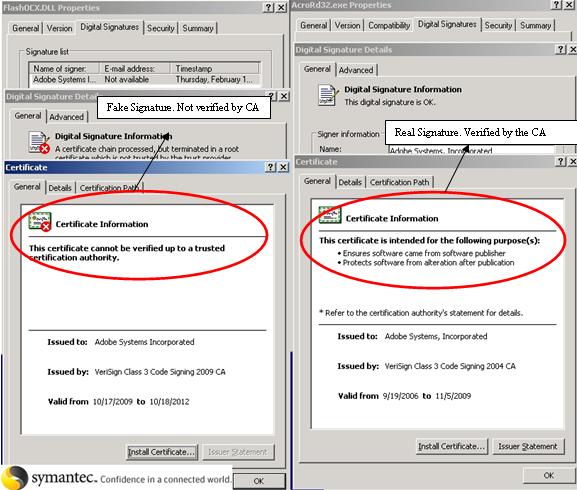Open General tab in right Certificate dialog

point(317,181)
